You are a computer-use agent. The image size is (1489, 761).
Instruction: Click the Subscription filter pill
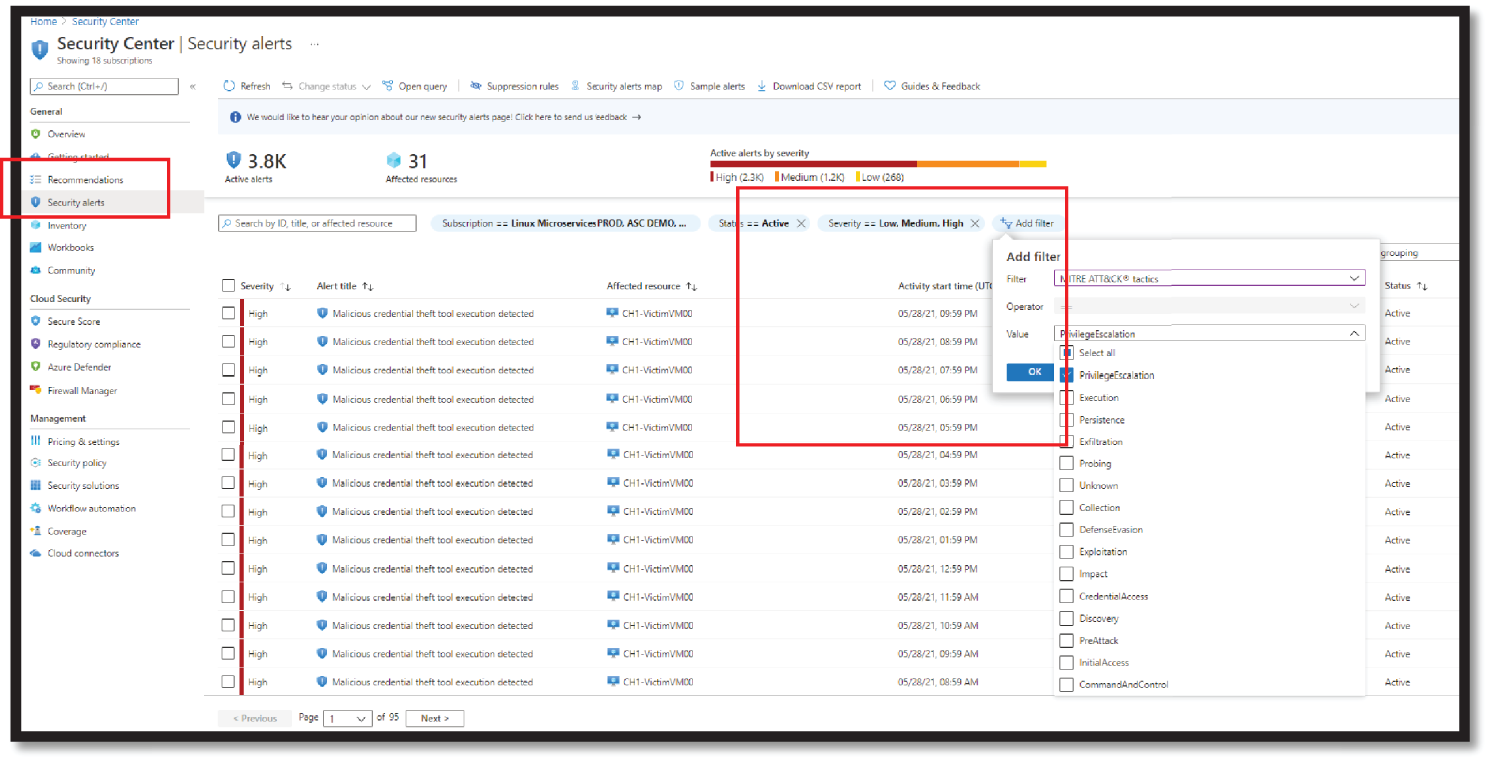tap(564, 224)
